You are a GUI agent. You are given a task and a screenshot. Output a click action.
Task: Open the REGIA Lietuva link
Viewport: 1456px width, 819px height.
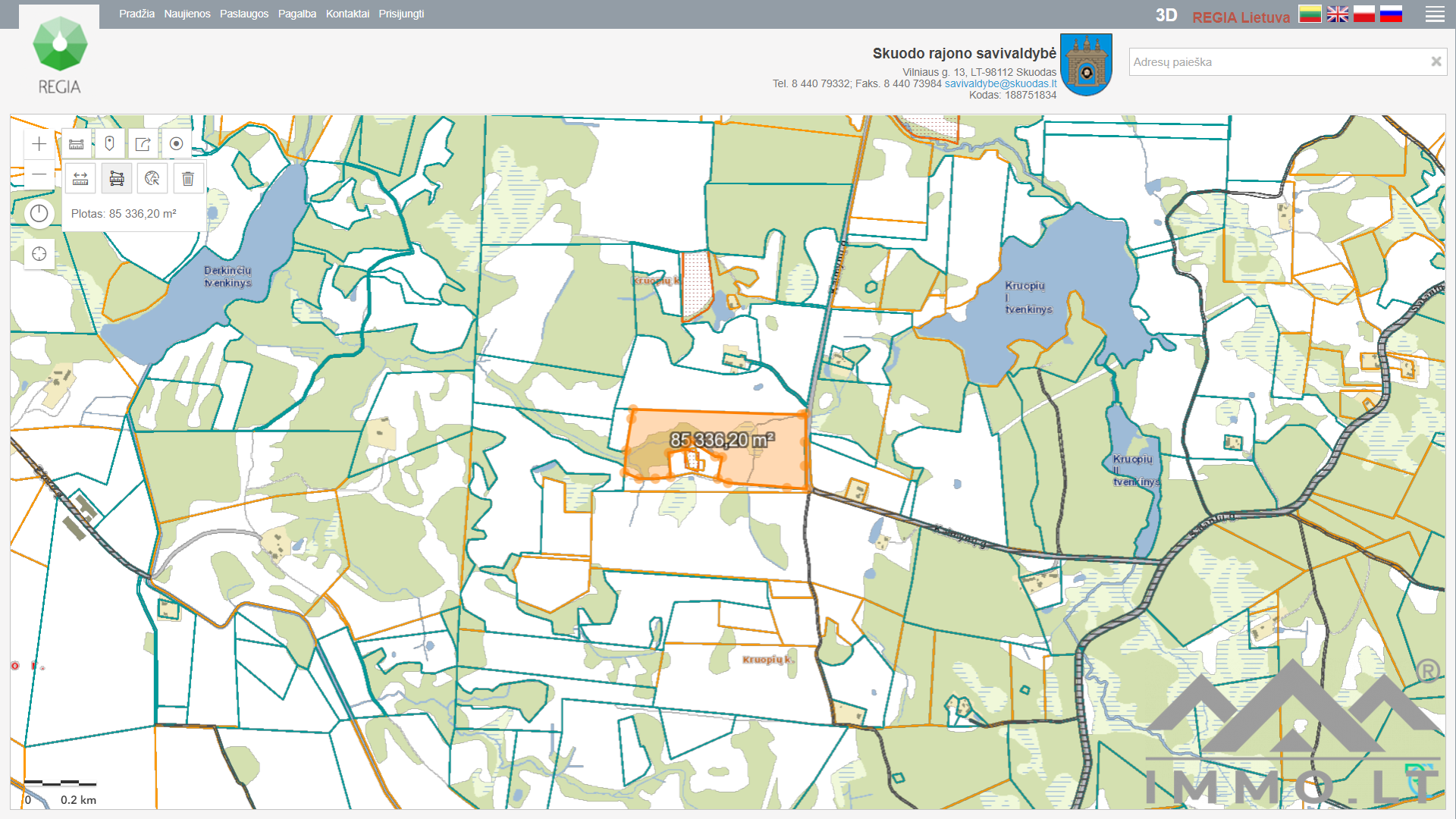point(1241,17)
